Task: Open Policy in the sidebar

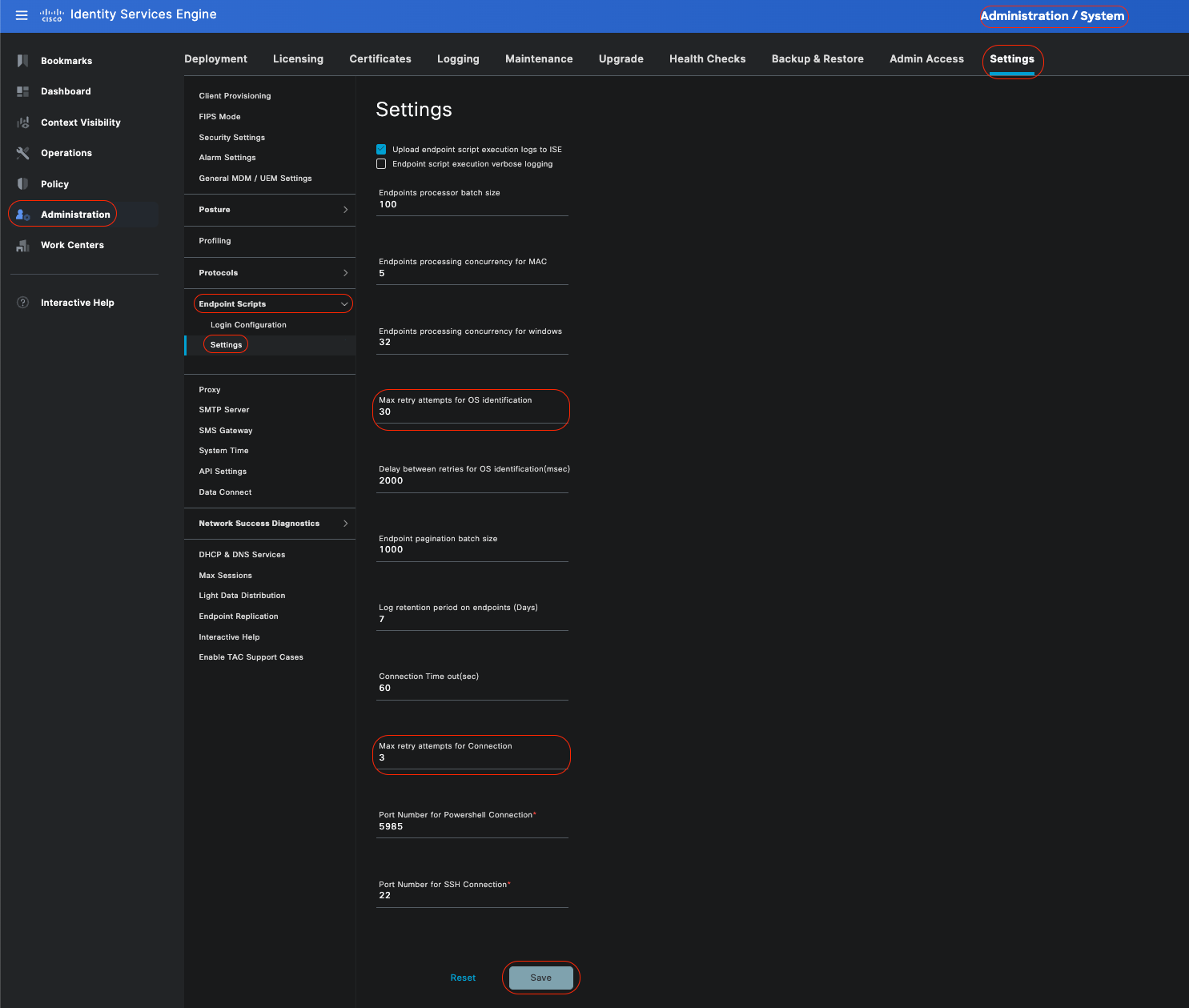Action: pos(54,184)
